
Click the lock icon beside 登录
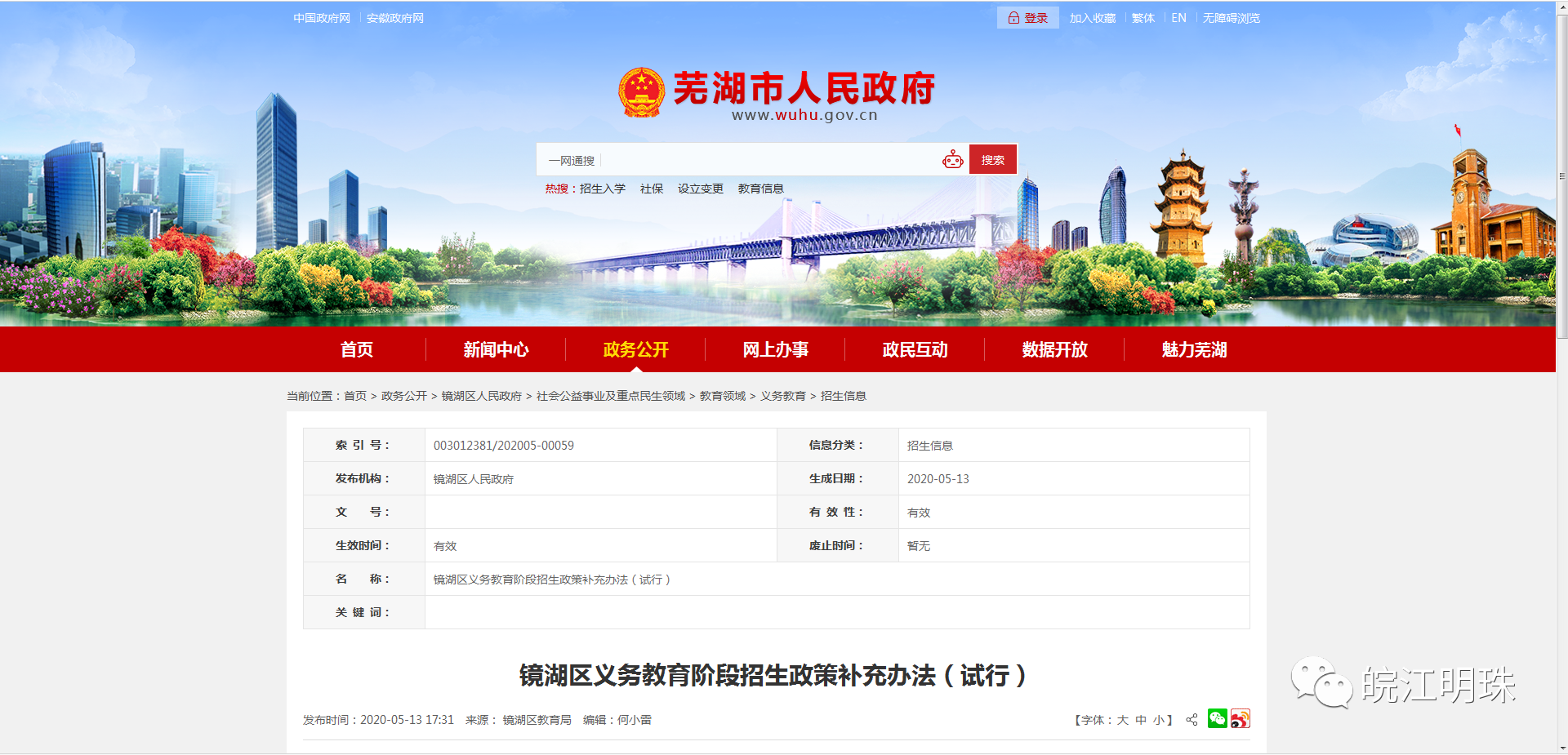(1013, 18)
